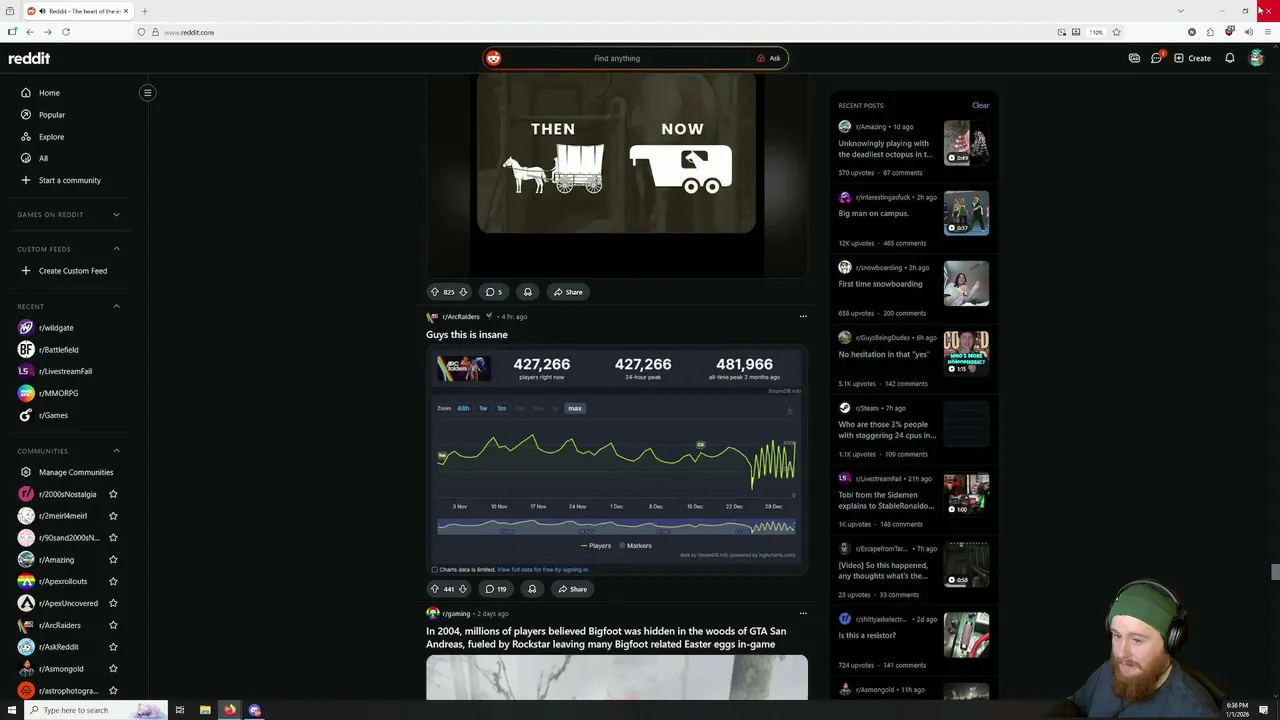Toggle favorite star for r/AskReddit
This screenshot has height=720, width=1280.
[x=113, y=647]
